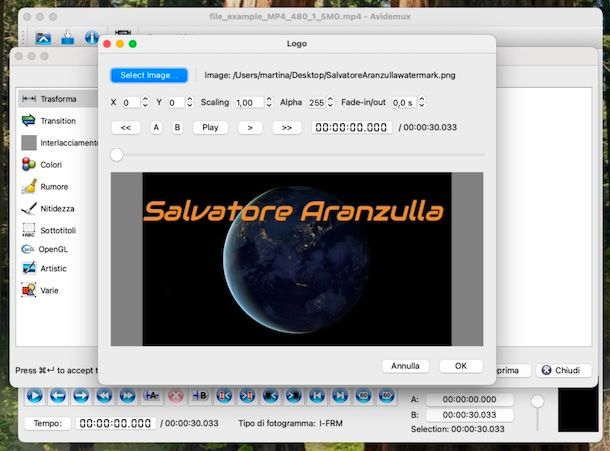Focus the X value field

(131, 103)
